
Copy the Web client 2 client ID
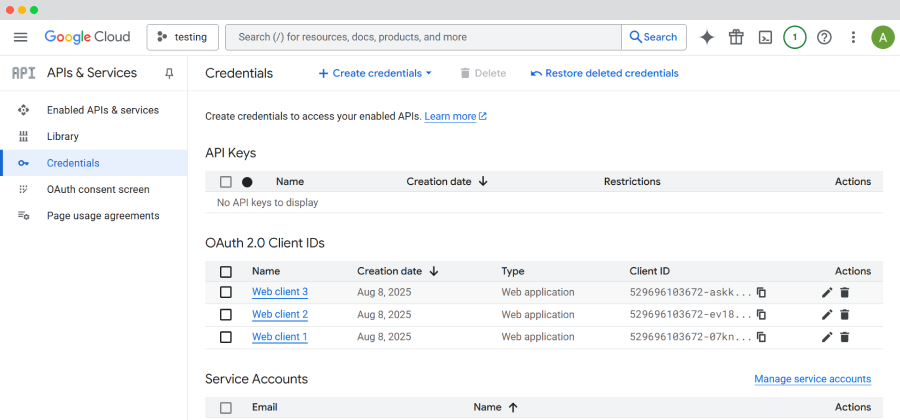pyautogui.click(x=761, y=314)
